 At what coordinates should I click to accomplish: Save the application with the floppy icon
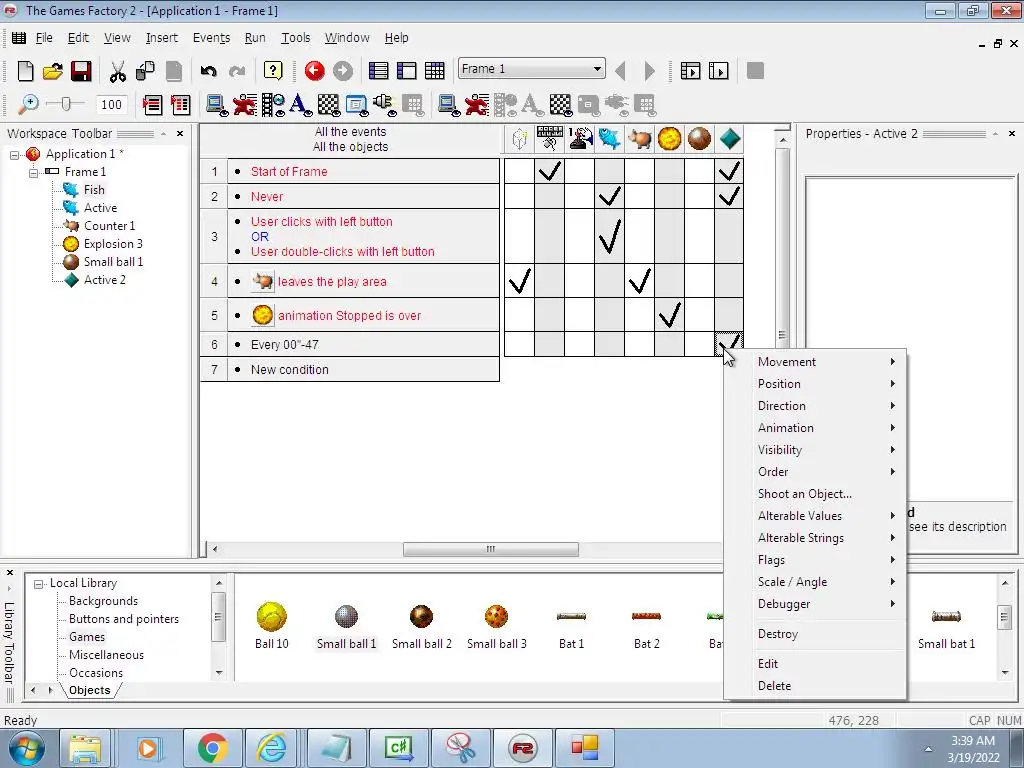pyautogui.click(x=81, y=71)
